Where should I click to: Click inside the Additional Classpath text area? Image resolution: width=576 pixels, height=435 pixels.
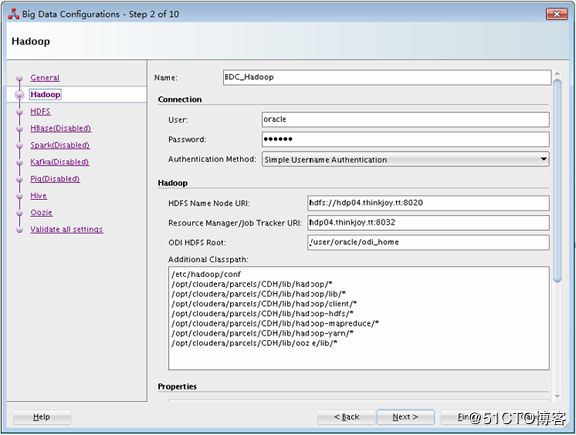359,318
